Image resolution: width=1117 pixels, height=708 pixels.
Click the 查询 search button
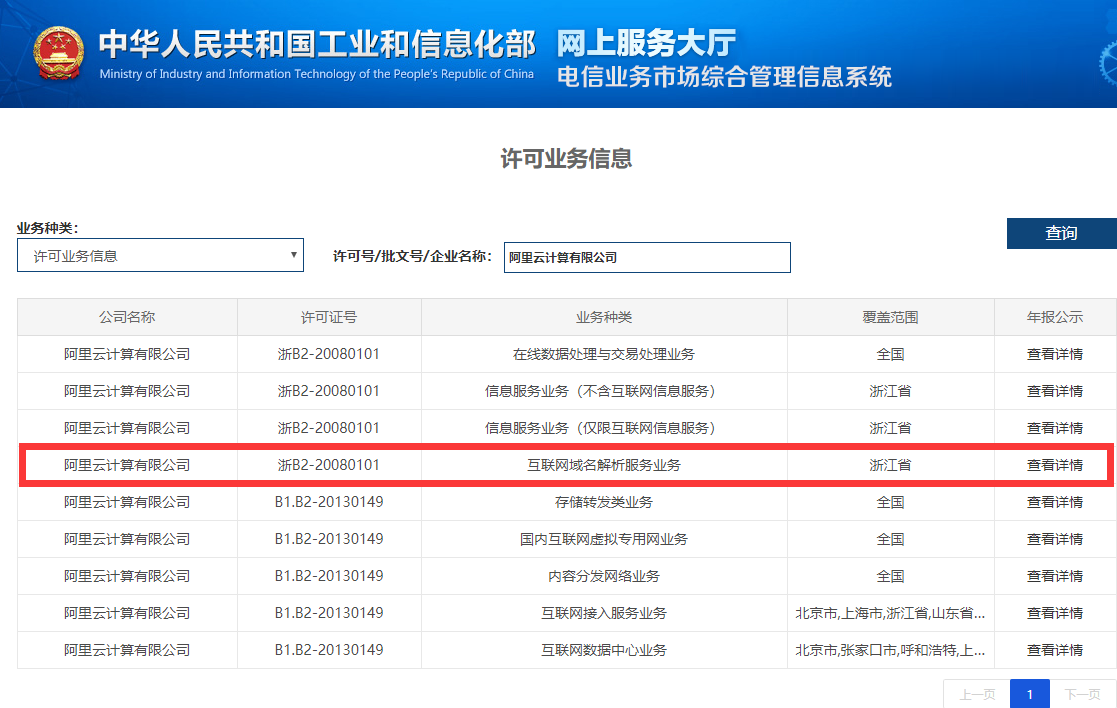[x=1061, y=233]
